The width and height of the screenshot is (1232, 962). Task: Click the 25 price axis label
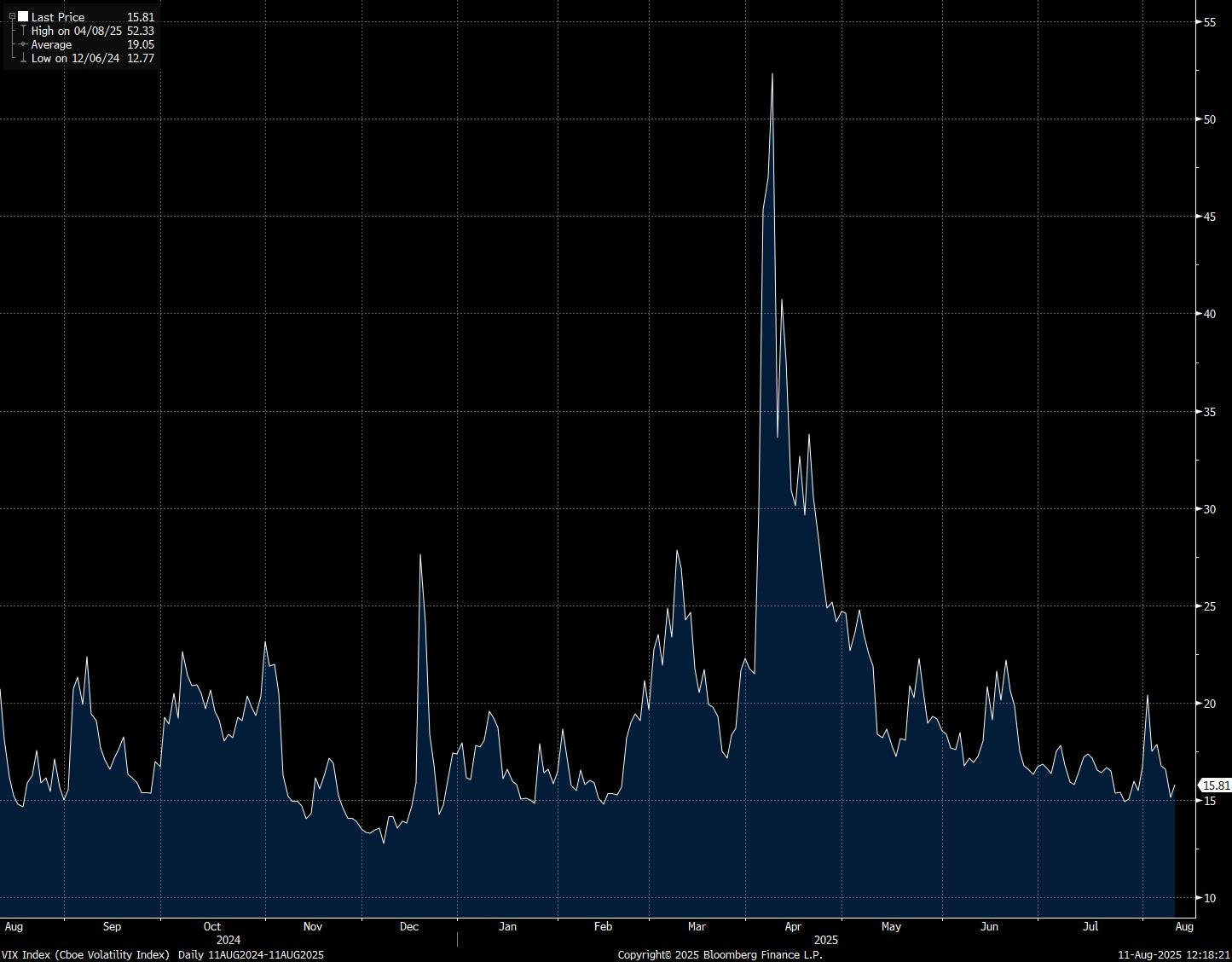[1209, 606]
